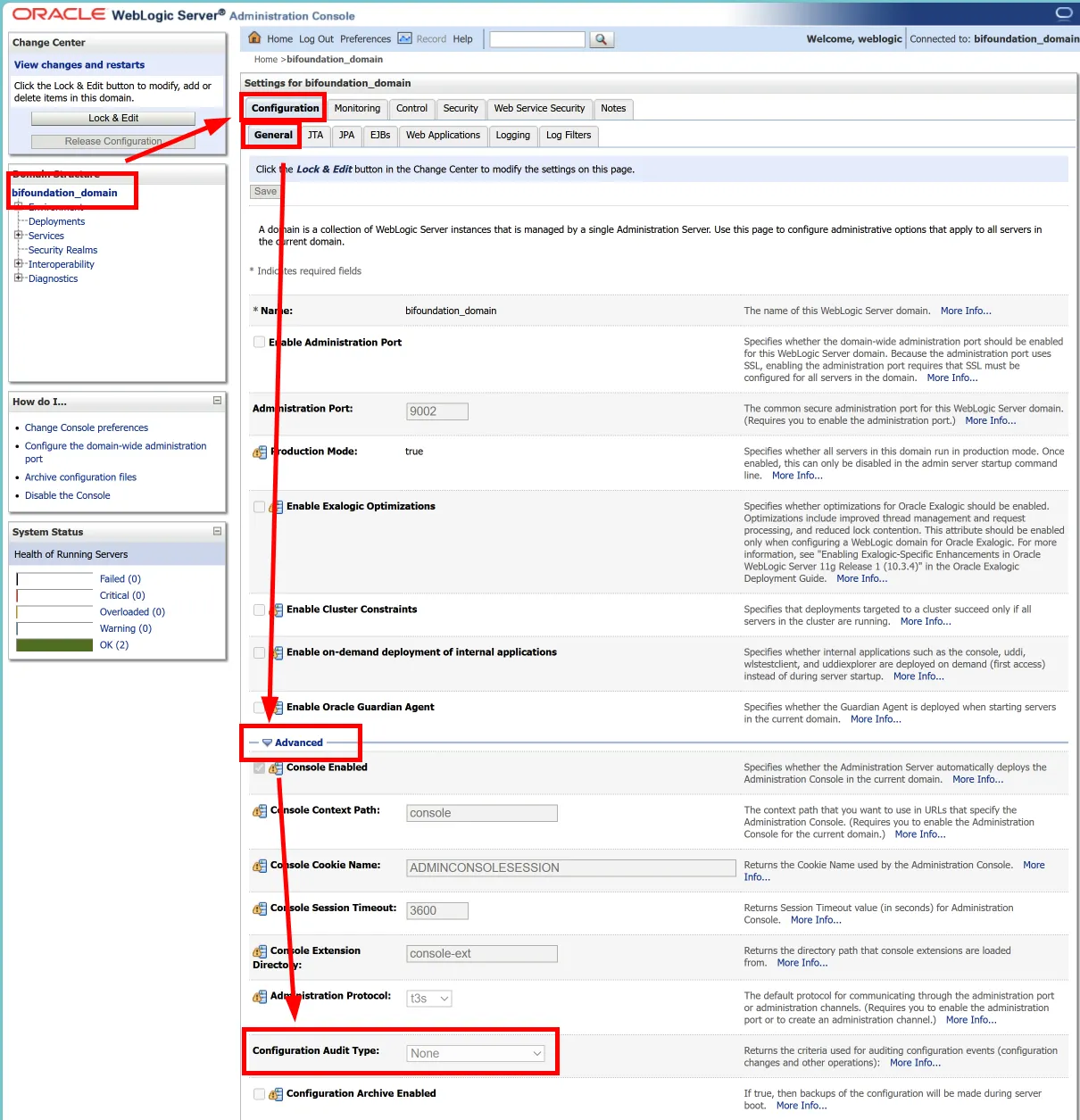Click the Log Out link
The height and width of the screenshot is (1120, 1080).
pos(316,39)
